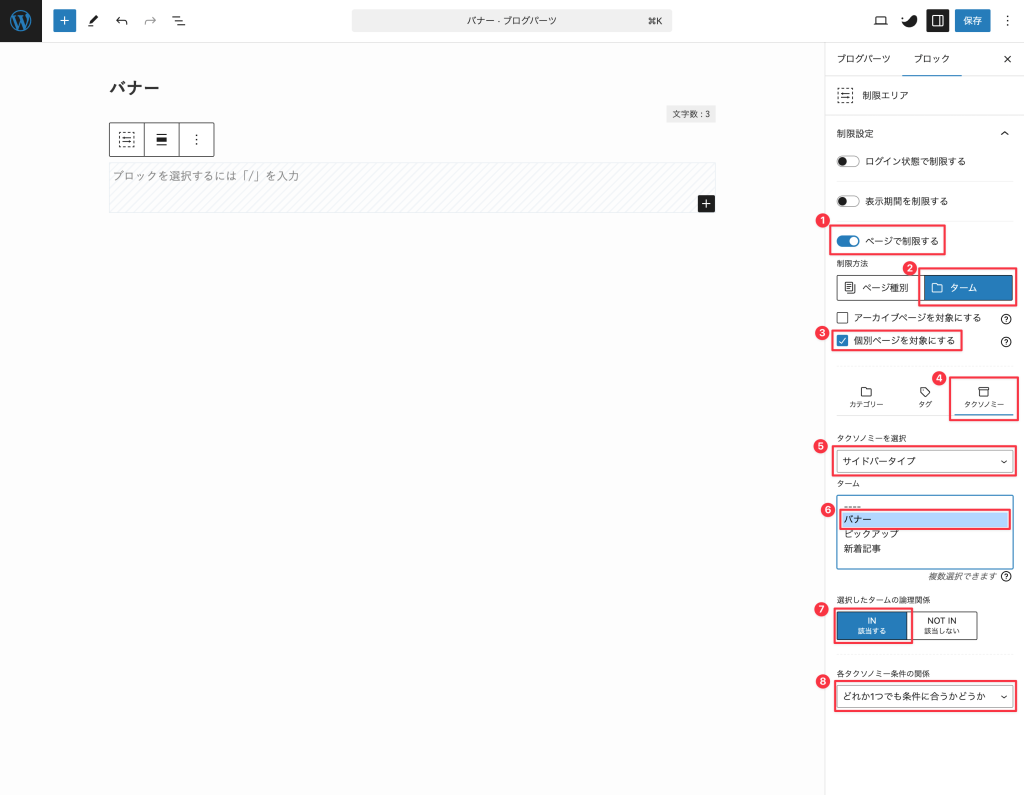Click the Jetpack cloud icon
The image size is (1024, 795).
(x=908, y=20)
